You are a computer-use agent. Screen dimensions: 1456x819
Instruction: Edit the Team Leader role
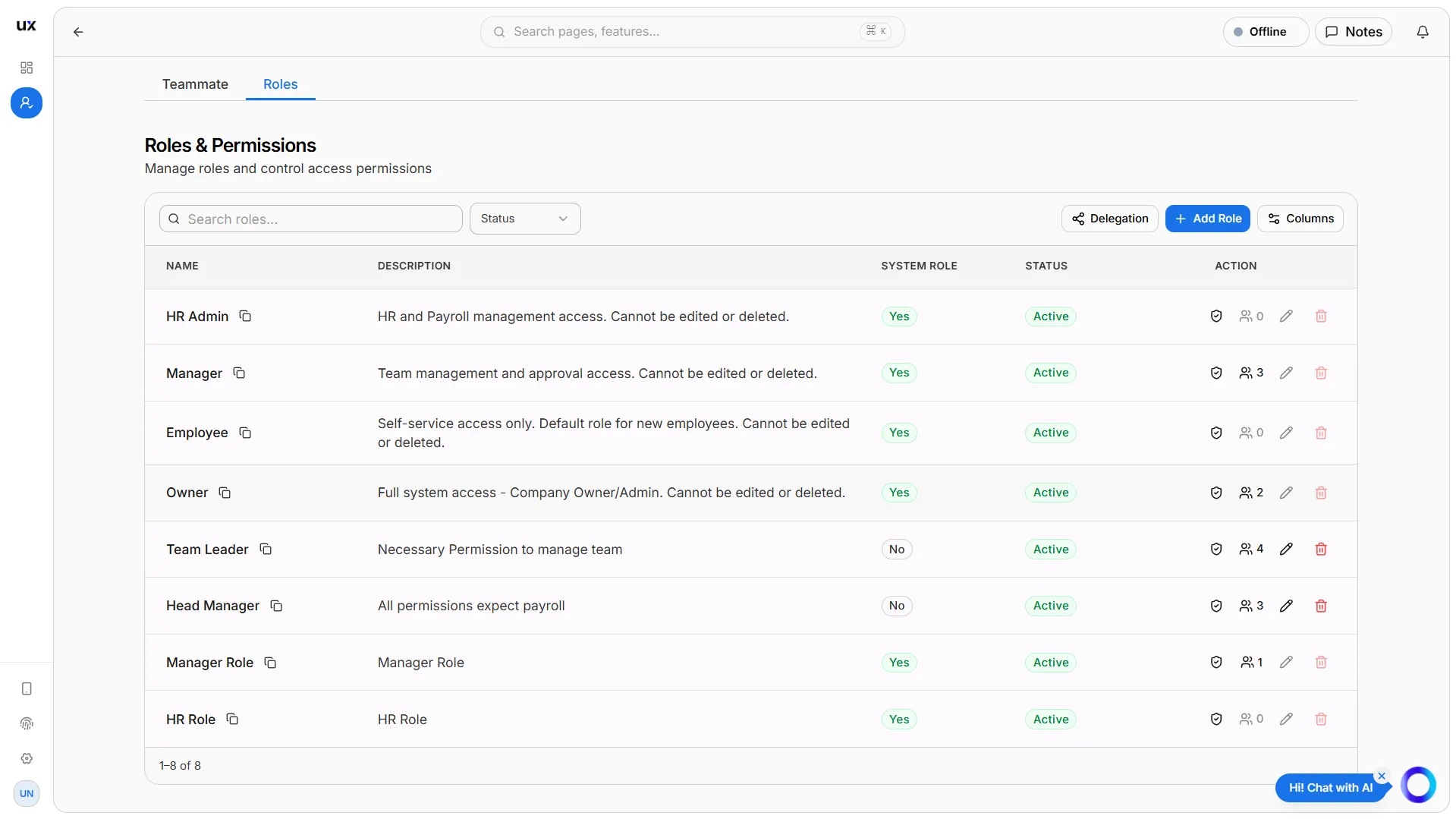point(1286,549)
